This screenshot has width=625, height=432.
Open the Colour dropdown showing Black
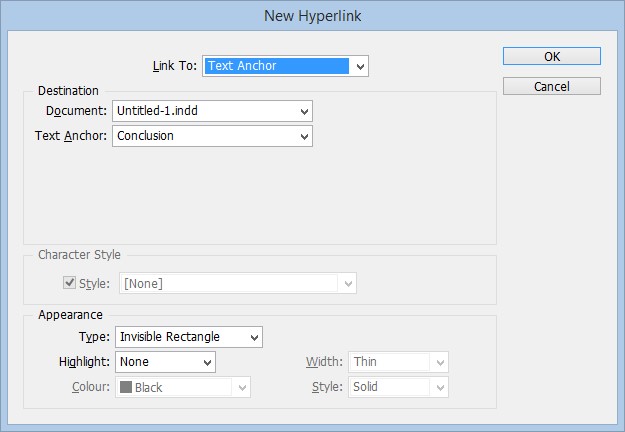pos(183,387)
